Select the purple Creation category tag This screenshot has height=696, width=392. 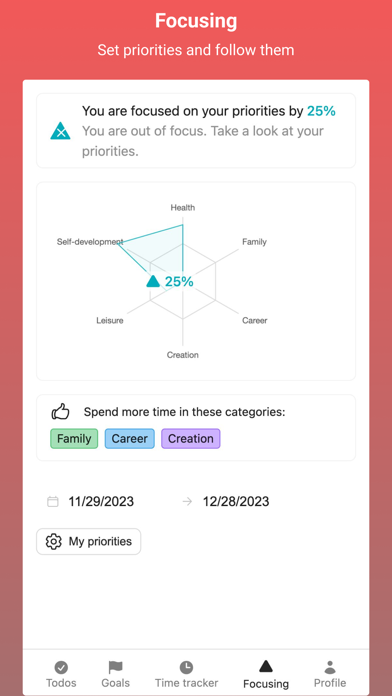point(191,439)
